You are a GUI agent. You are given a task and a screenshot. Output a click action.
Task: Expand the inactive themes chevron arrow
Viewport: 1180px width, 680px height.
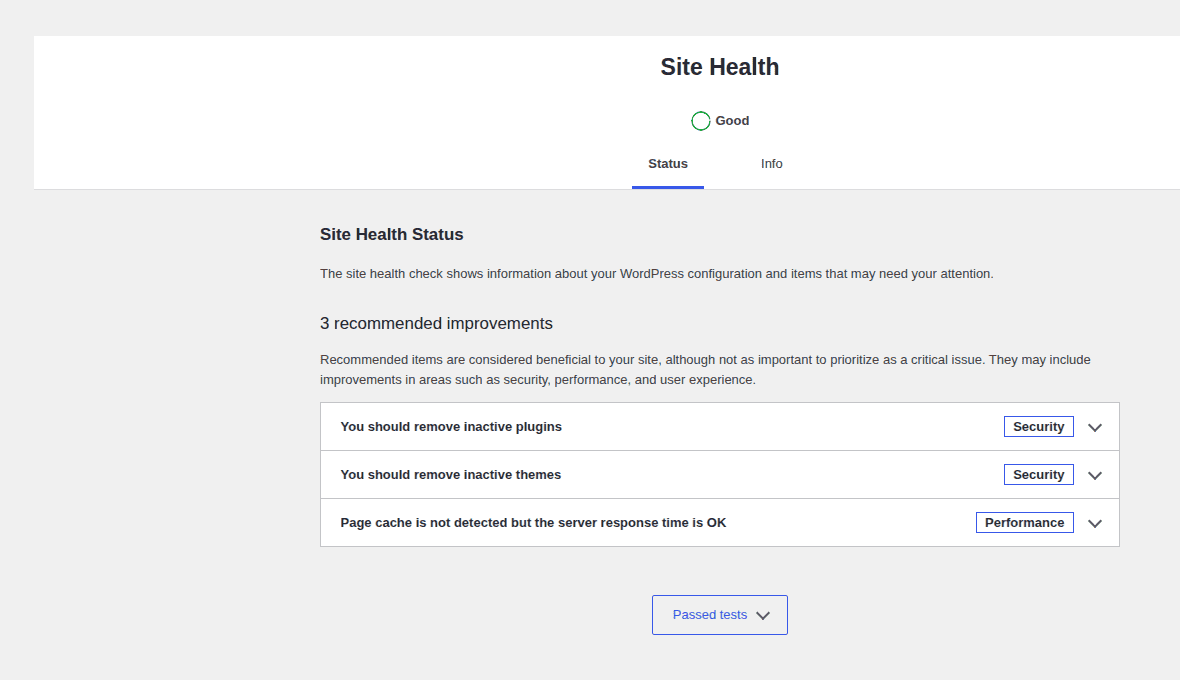click(1095, 475)
